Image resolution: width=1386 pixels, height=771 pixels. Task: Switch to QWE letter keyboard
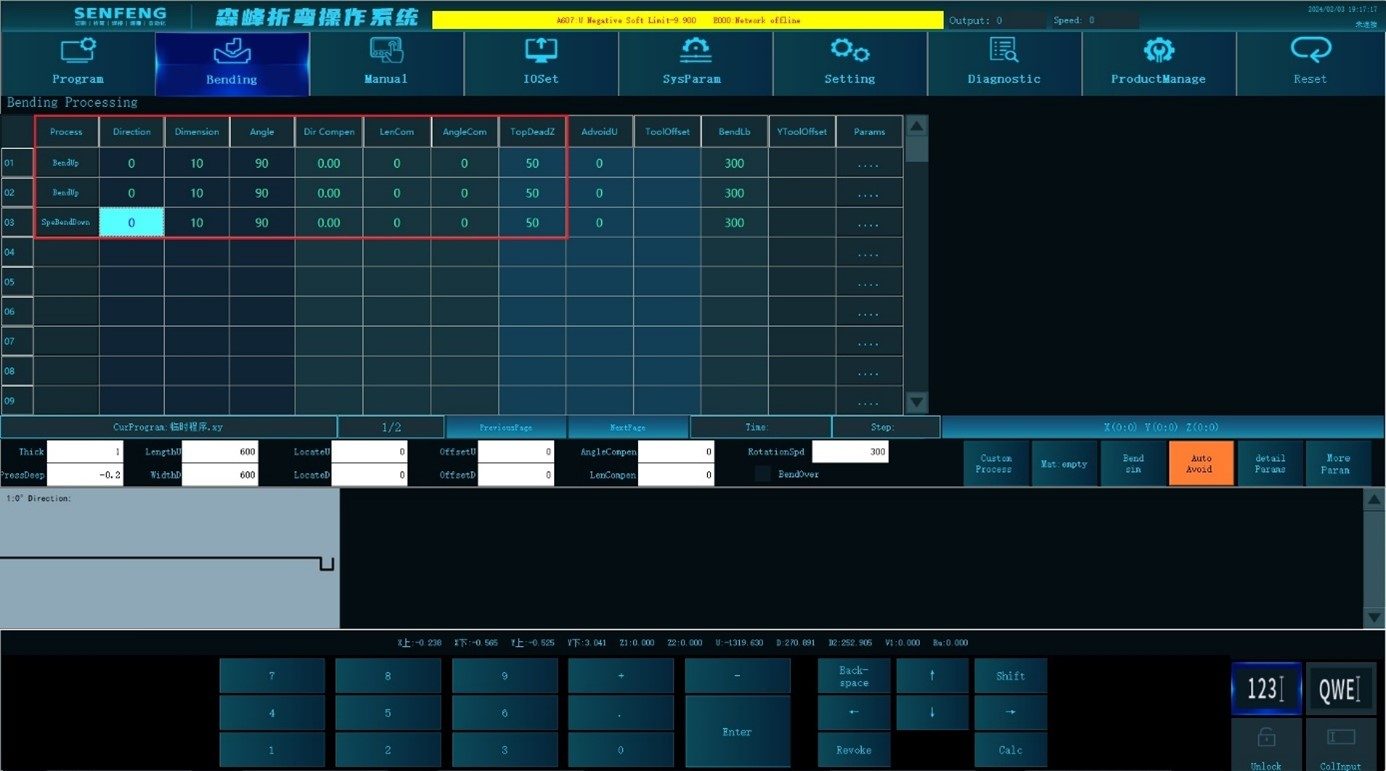tap(1340, 688)
